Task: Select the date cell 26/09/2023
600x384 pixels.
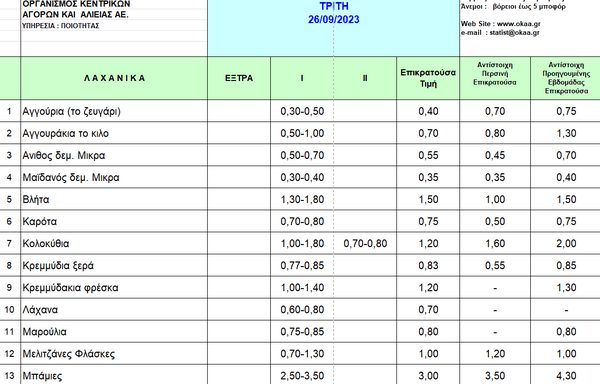Action: (x=334, y=20)
